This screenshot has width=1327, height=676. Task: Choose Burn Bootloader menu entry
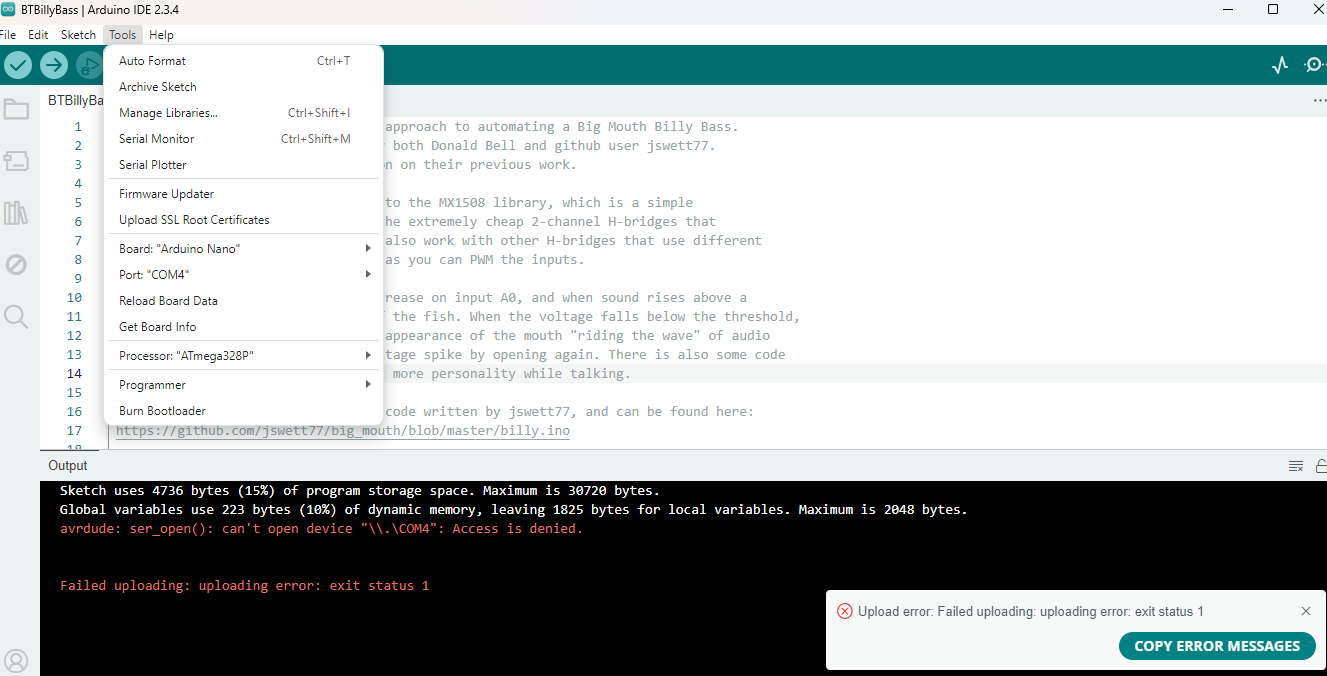pos(162,411)
